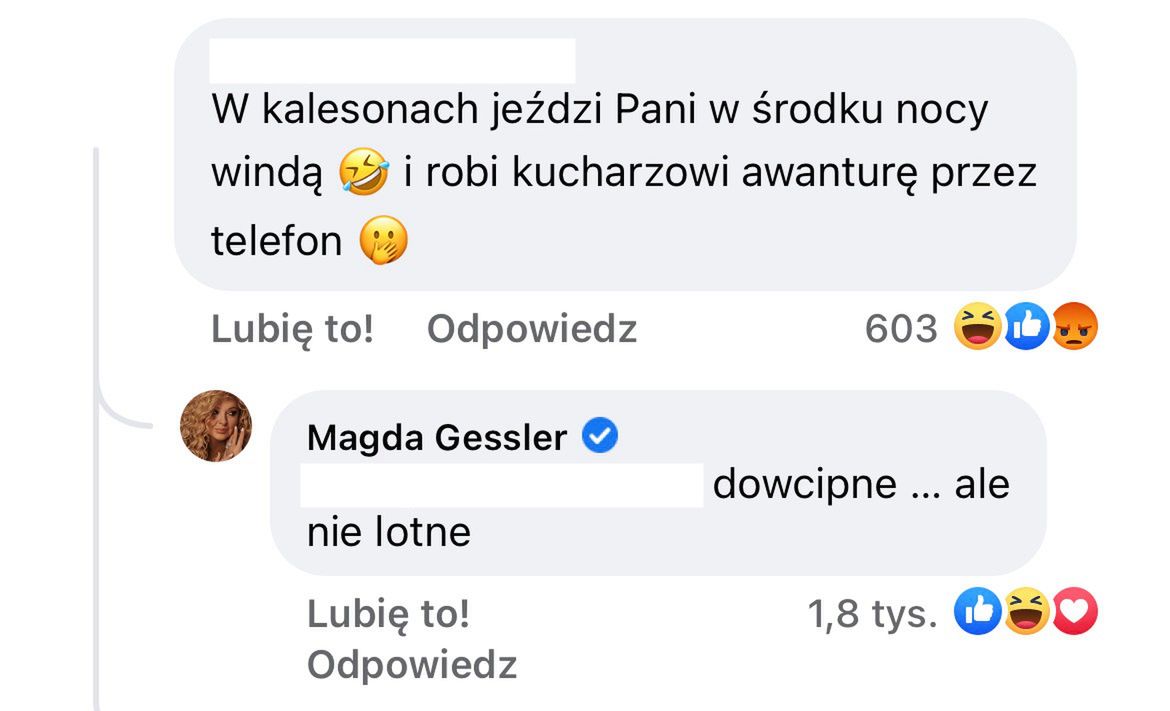Click the hand-over-mouth emoji after "telefon"
Screen dimensions: 1170x711
pyautogui.click(x=385, y=241)
